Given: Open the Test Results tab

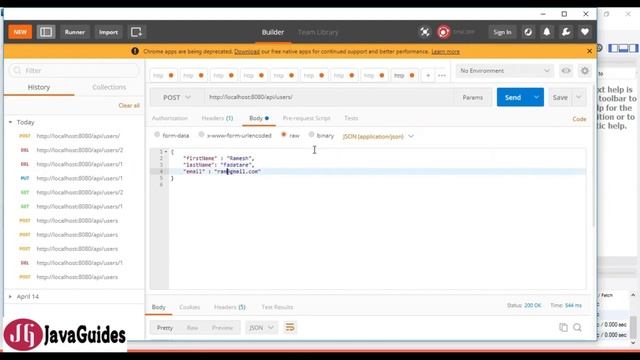Looking at the screenshot, I should point(277,307).
